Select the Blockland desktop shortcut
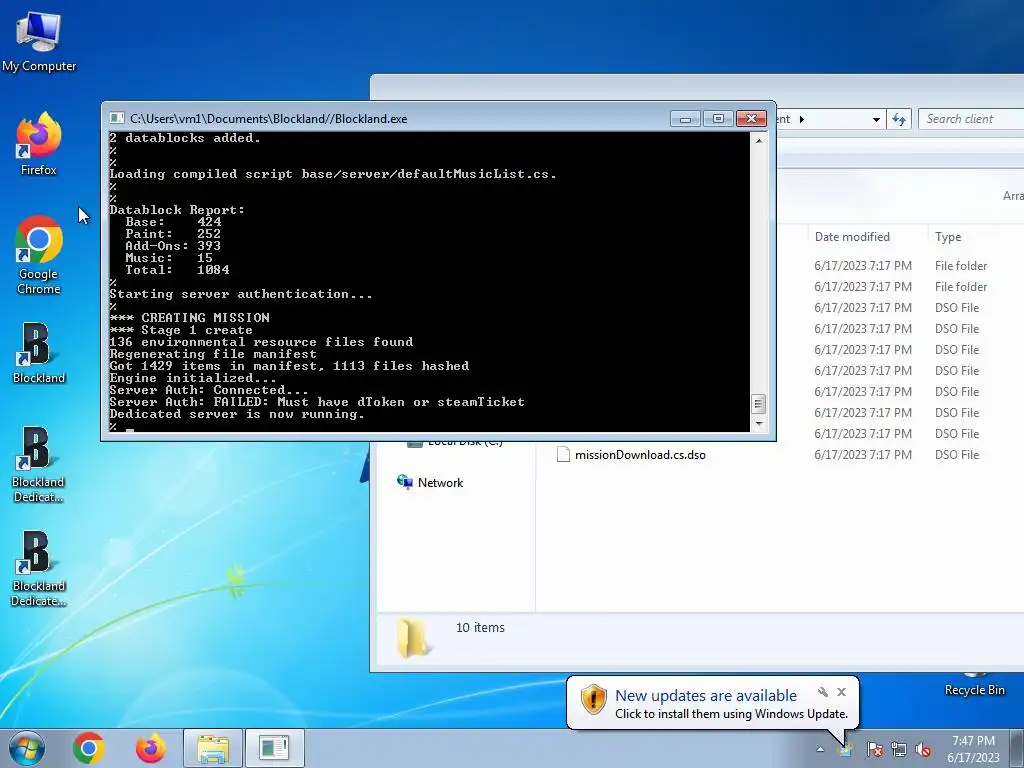The width and height of the screenshot is (1024, 768). click(39, 353)
